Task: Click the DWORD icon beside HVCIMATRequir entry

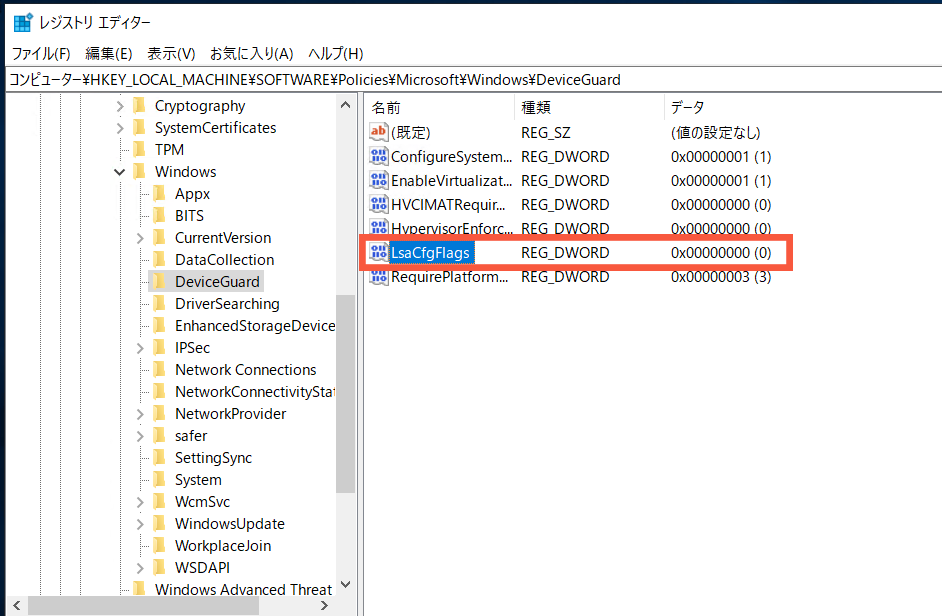Action: (x=379, y=205)
